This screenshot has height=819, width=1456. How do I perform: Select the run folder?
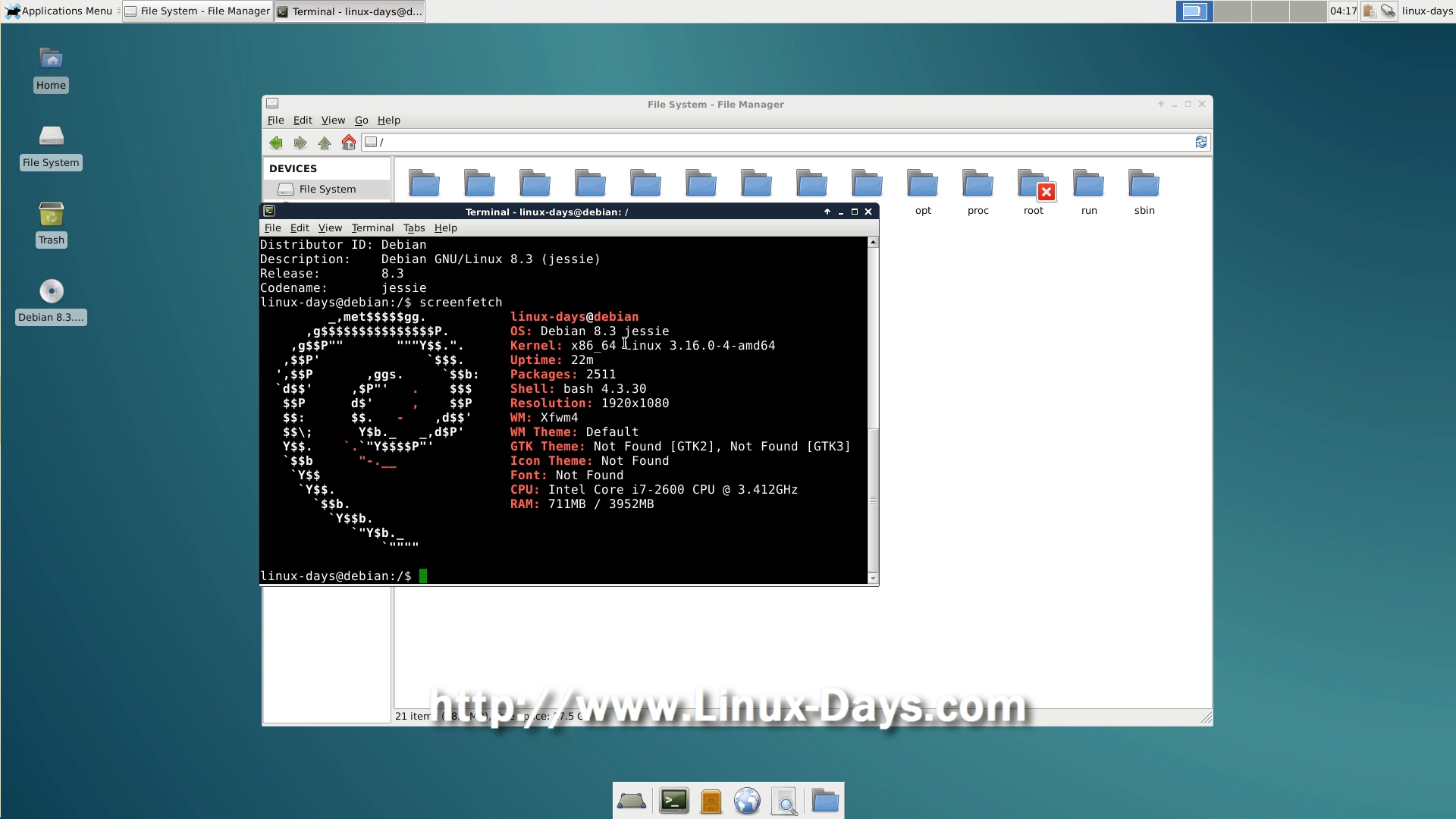tap(1089, 193)
